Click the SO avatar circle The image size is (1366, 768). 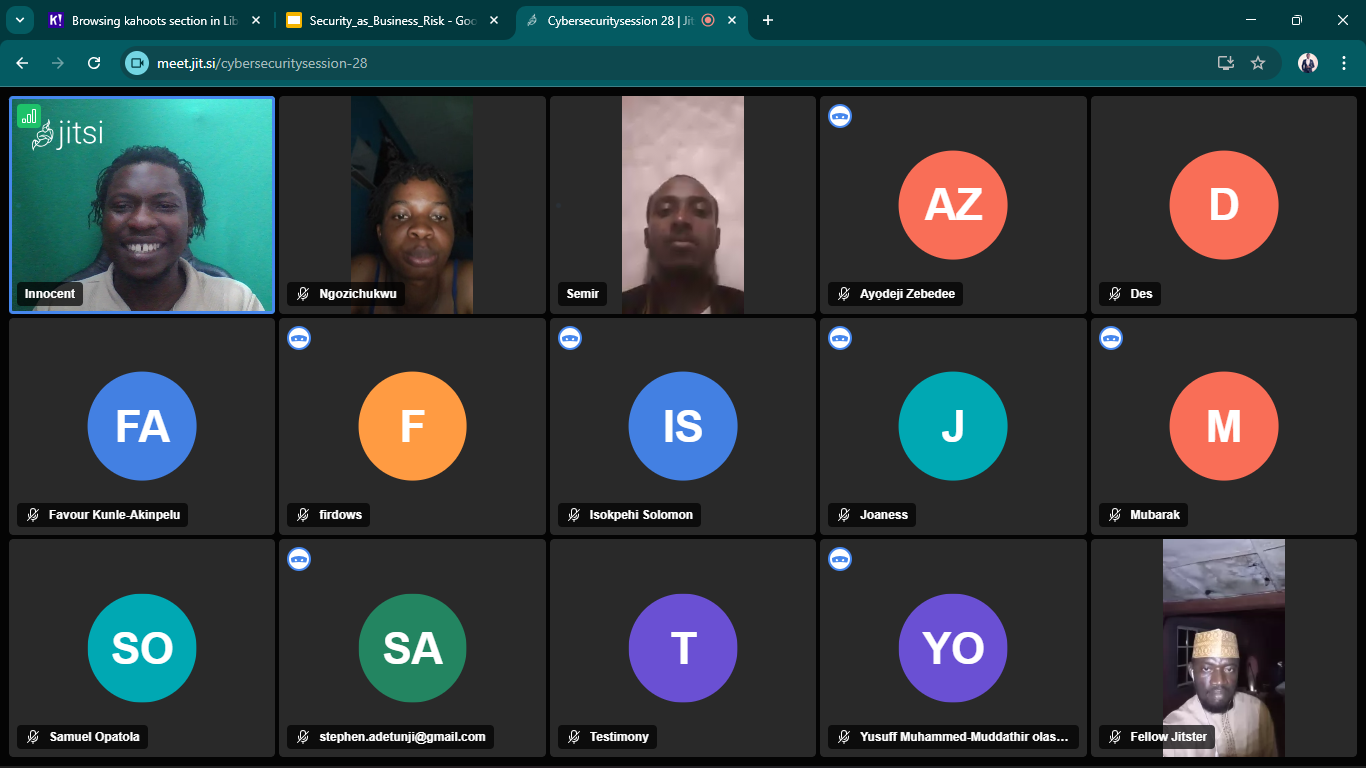(x=142, y=648)
